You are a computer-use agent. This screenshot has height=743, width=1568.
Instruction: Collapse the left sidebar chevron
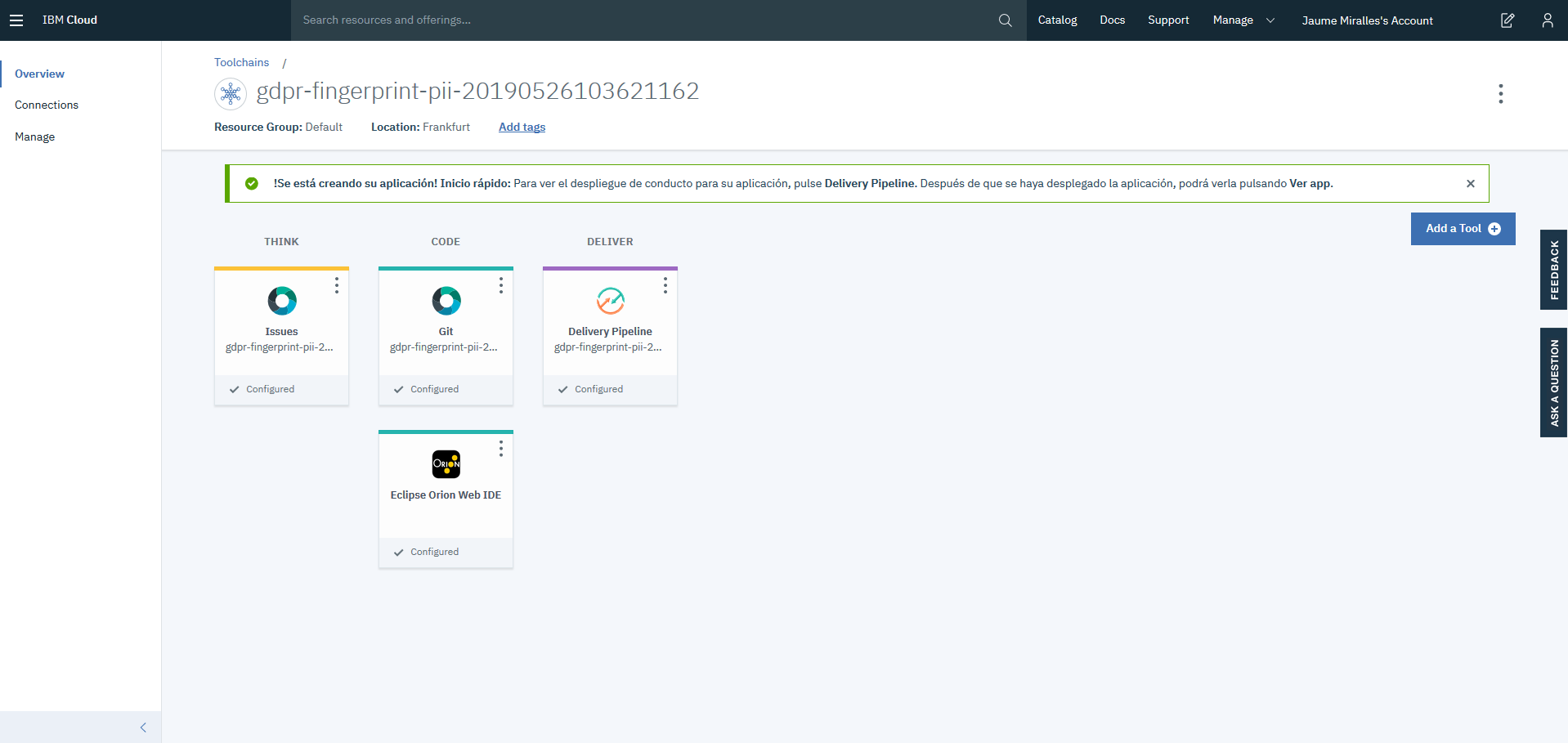143,727
